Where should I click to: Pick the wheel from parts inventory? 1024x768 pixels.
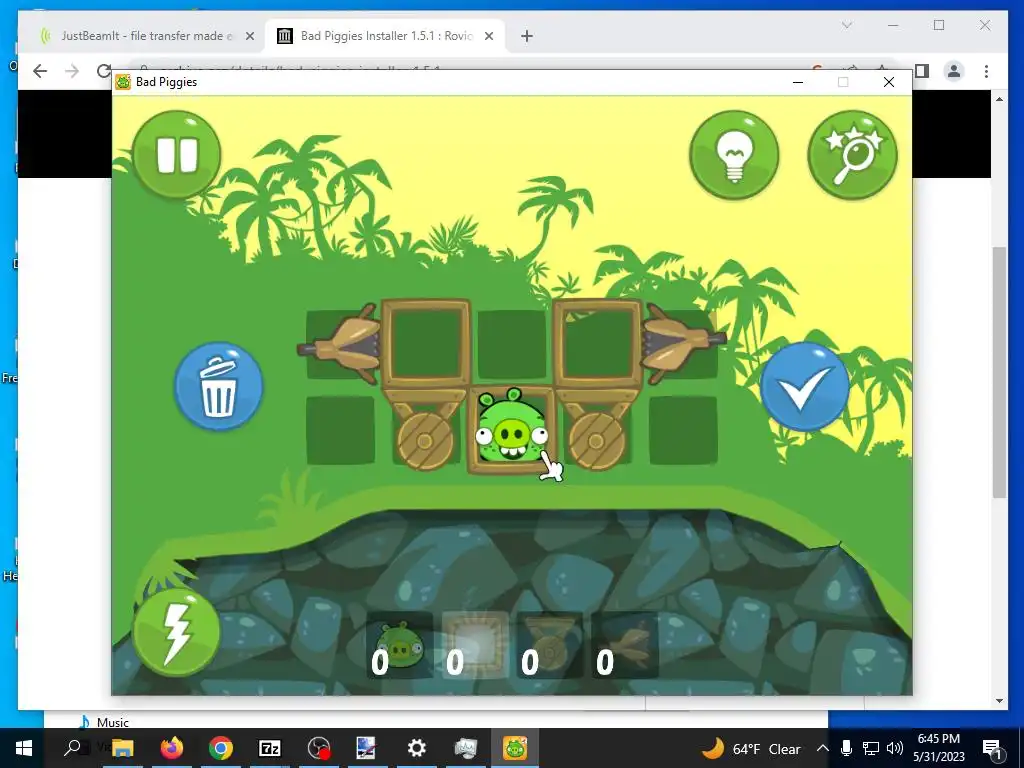(550, 645)
